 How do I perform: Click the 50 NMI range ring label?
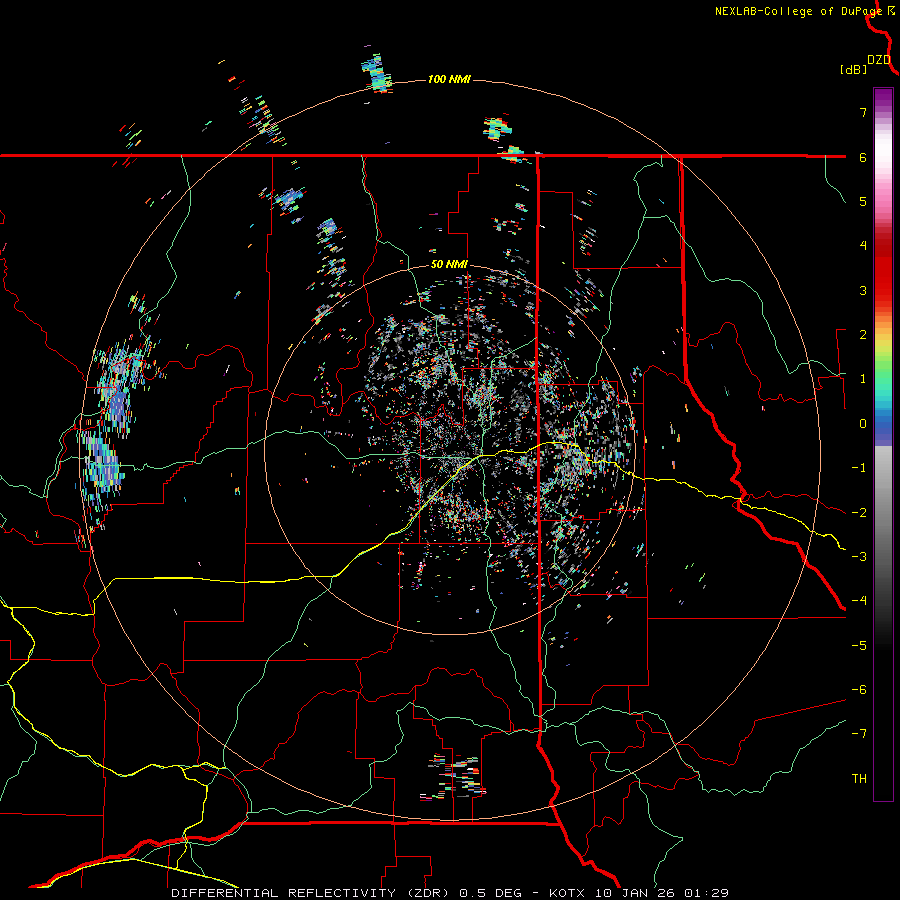coord(449,265)
